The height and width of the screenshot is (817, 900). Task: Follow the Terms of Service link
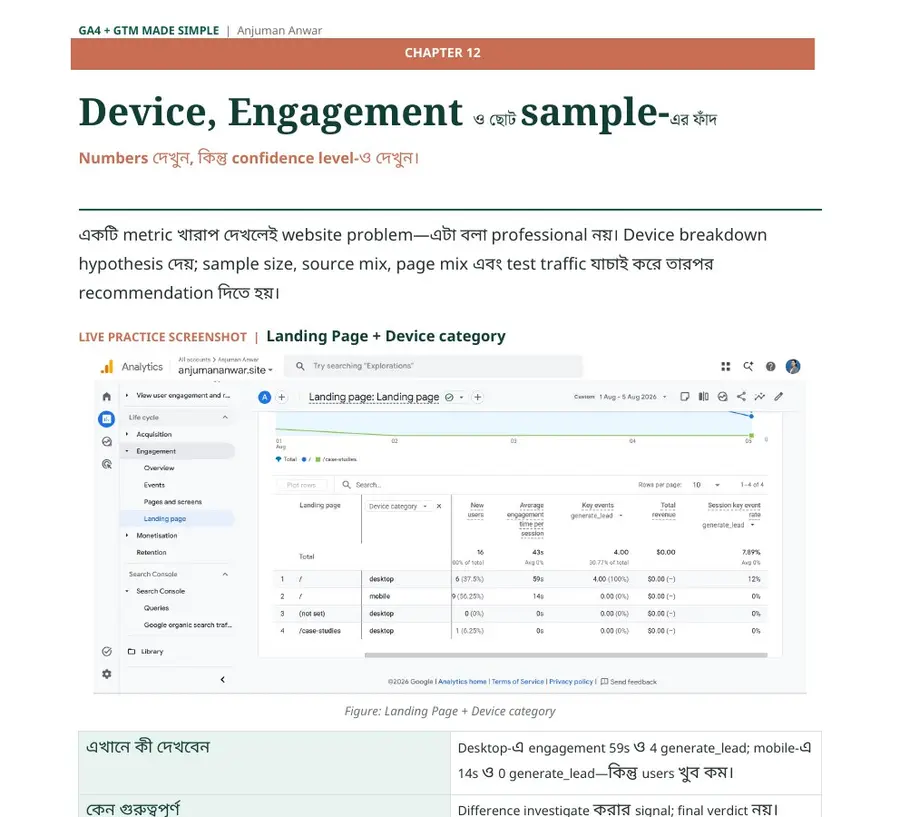[518, 682]
